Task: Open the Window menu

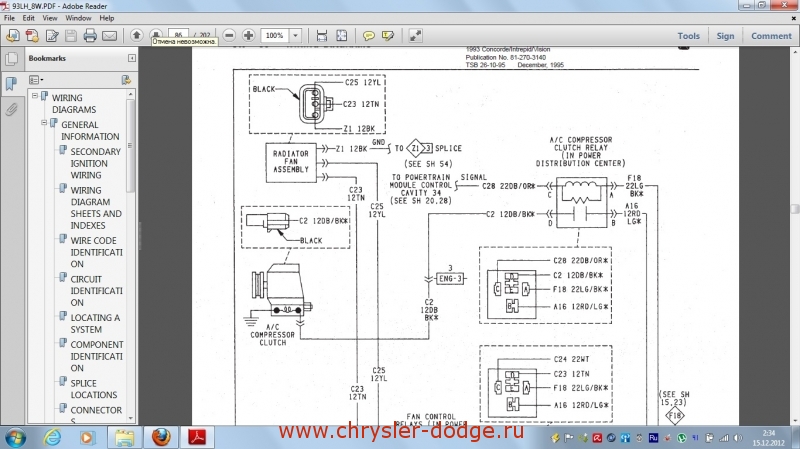Action: [78, 18]
